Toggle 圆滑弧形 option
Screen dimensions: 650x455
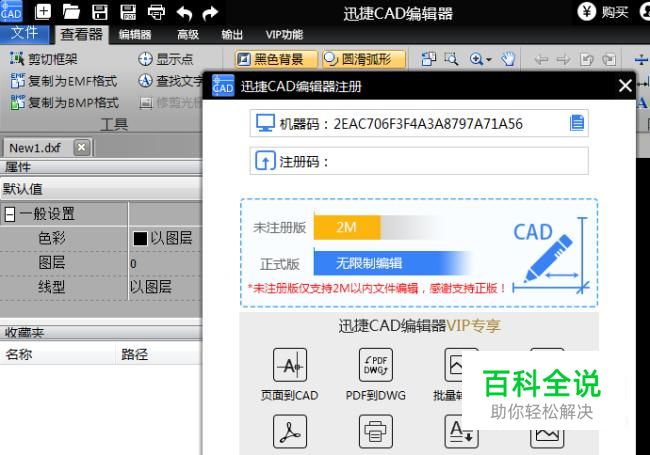coord(364,59)
